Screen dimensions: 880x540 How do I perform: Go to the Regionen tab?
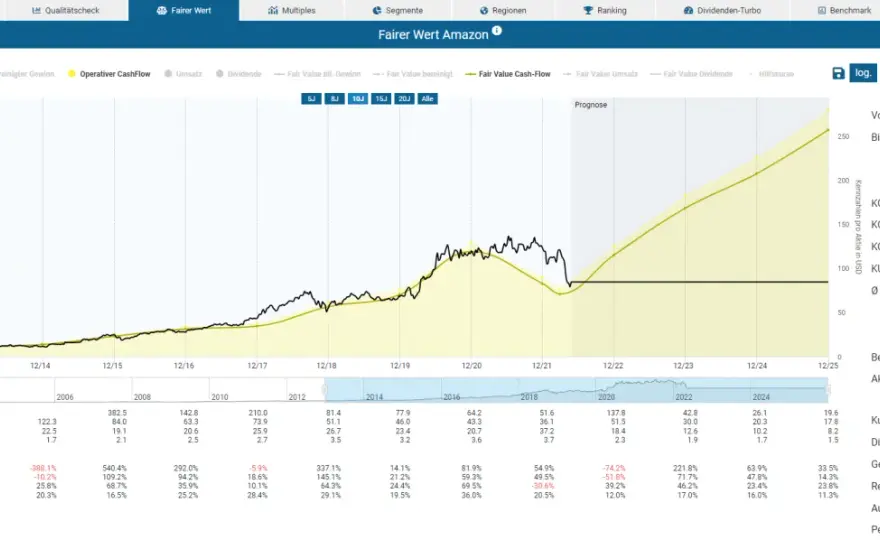[x=503, y=10]
